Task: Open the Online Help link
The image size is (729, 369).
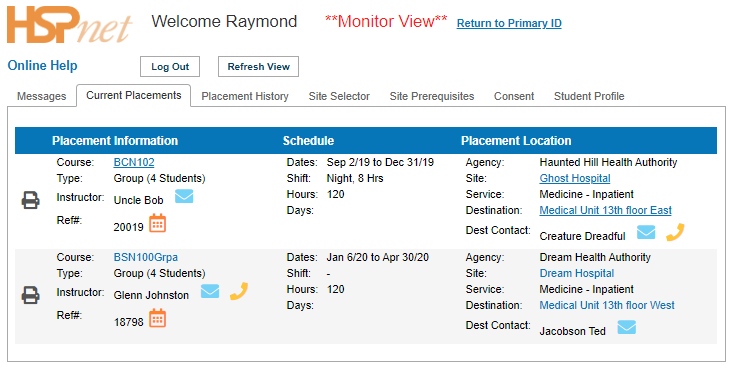Action: [42, 66]
